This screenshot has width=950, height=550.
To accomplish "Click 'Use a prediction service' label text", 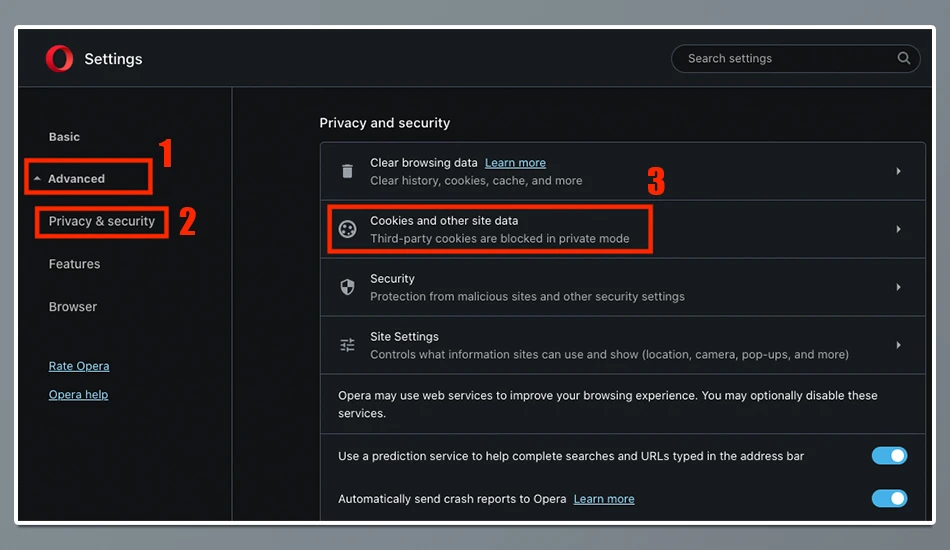I will pos(571,456).
